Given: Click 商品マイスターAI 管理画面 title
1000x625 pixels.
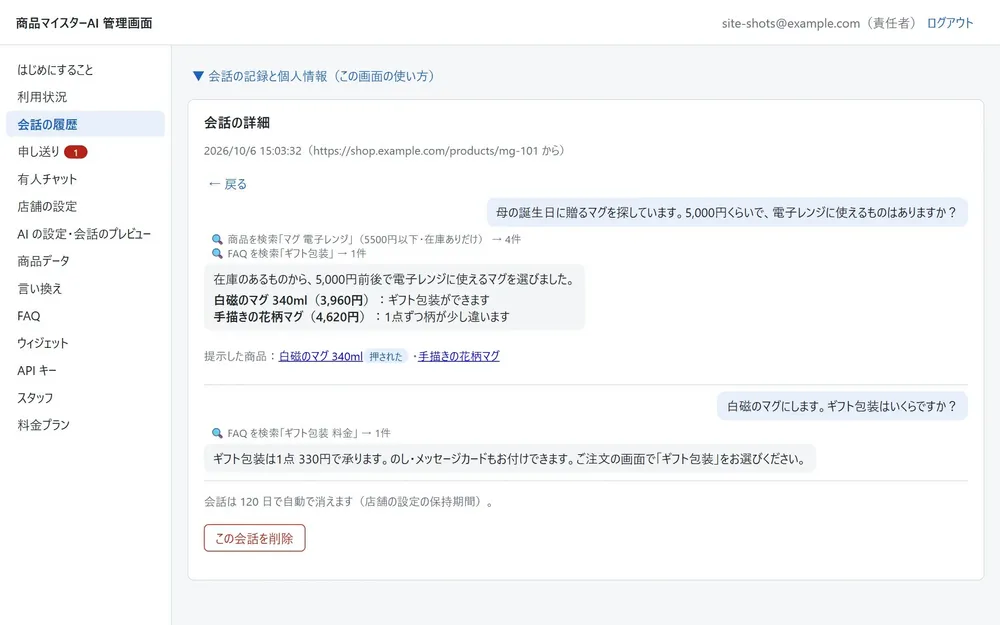Looking at the screenshot, I should (84, 23).
